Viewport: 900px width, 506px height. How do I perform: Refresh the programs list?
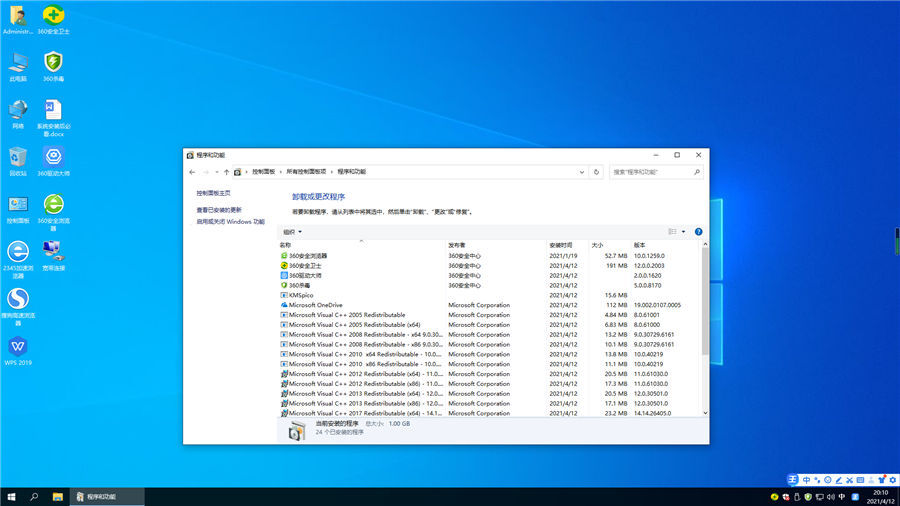click(x=596, y=172)
